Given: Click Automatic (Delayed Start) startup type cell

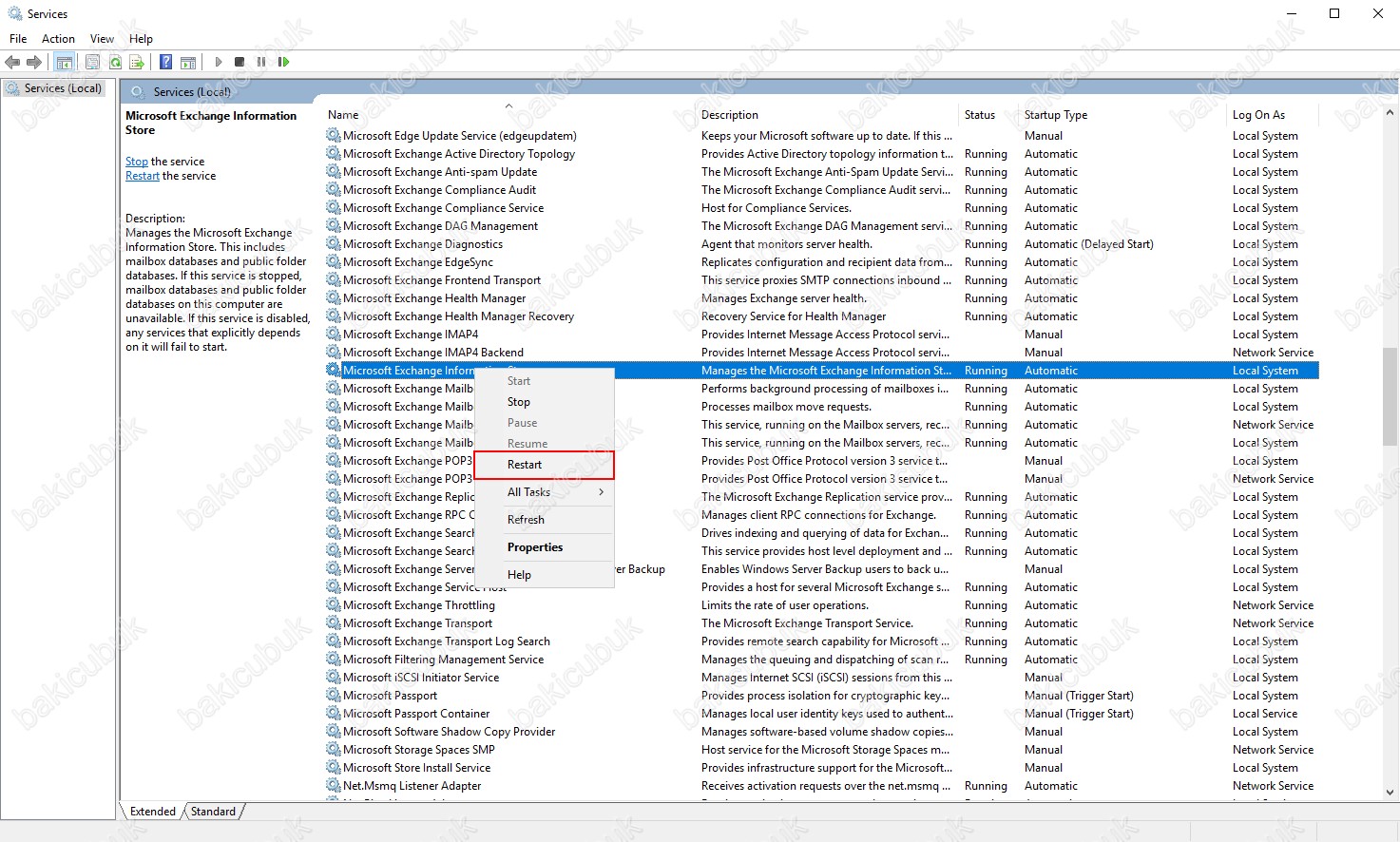Looking at the screenshot, I should click(1089, 244).
